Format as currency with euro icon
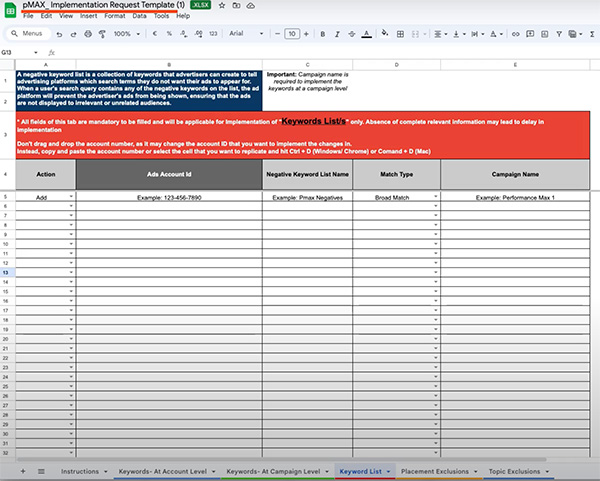 click(x=155, y=34)
